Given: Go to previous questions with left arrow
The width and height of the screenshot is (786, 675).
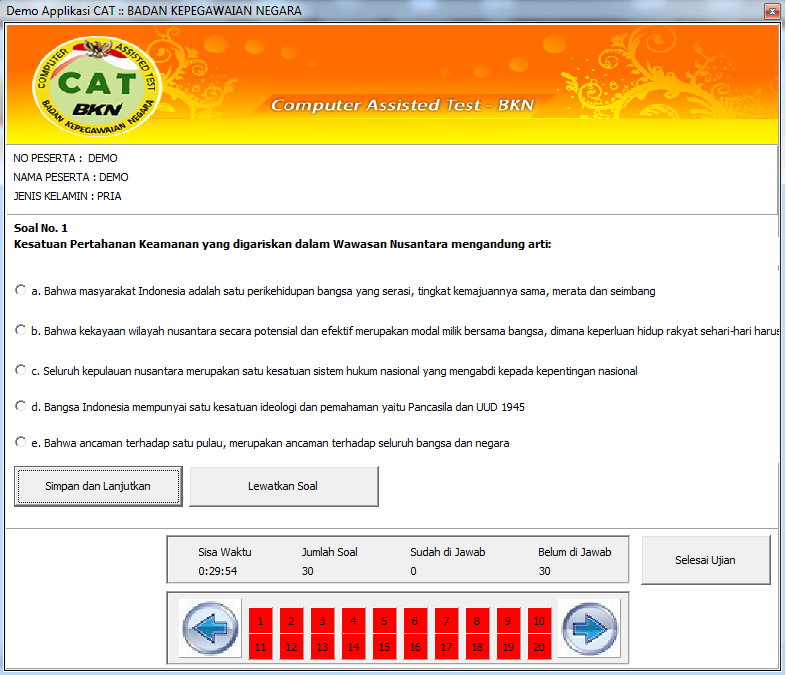Looking at the screenshot, I should point(210,628).
